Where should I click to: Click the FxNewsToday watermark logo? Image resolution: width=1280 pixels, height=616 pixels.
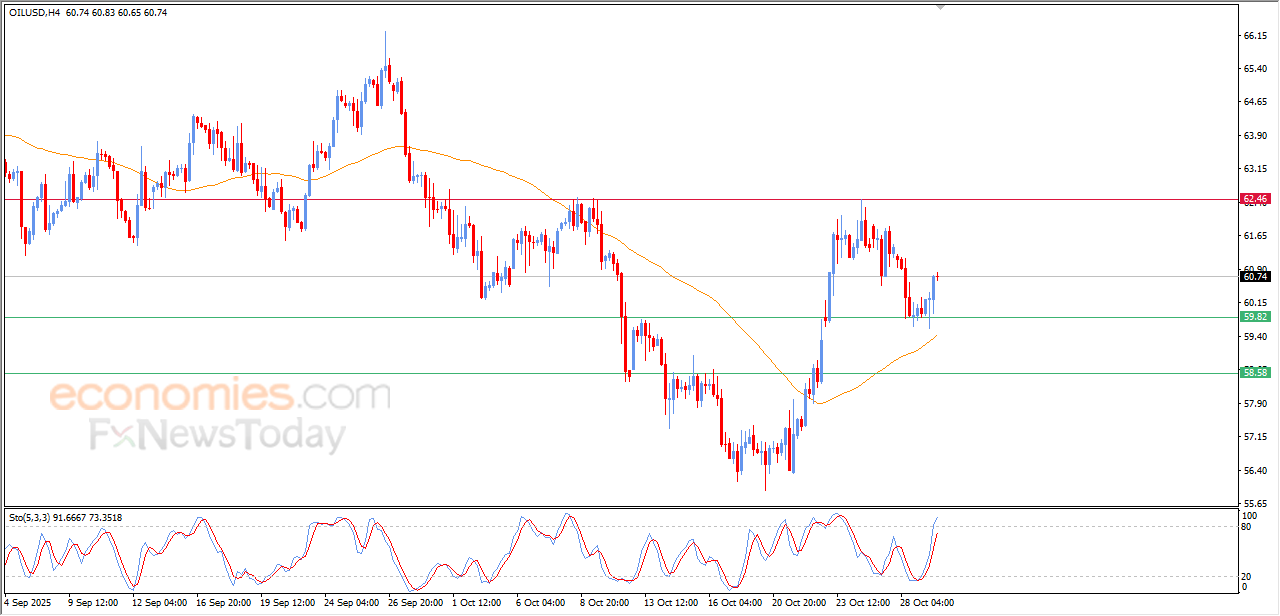218,436
